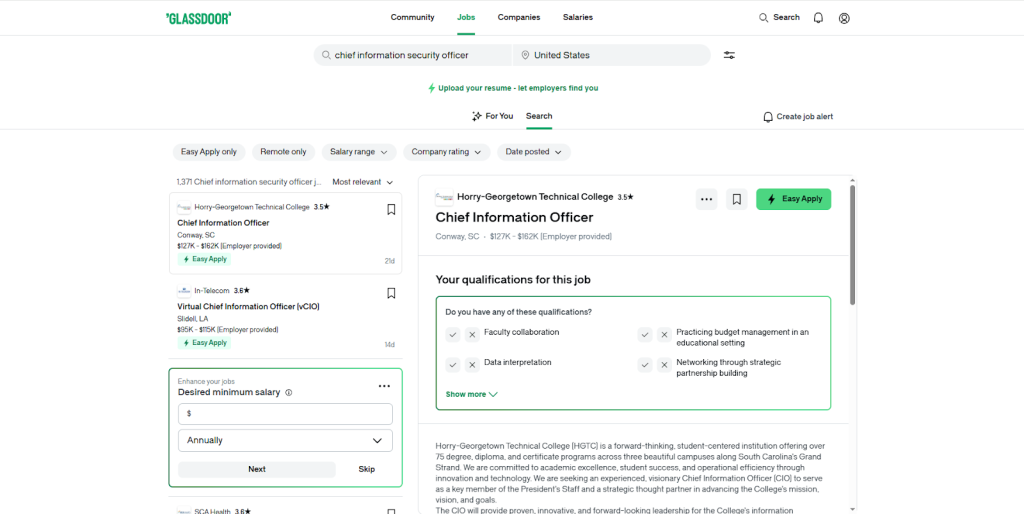Skip the desired salary prompt

(x=367, y=470)
